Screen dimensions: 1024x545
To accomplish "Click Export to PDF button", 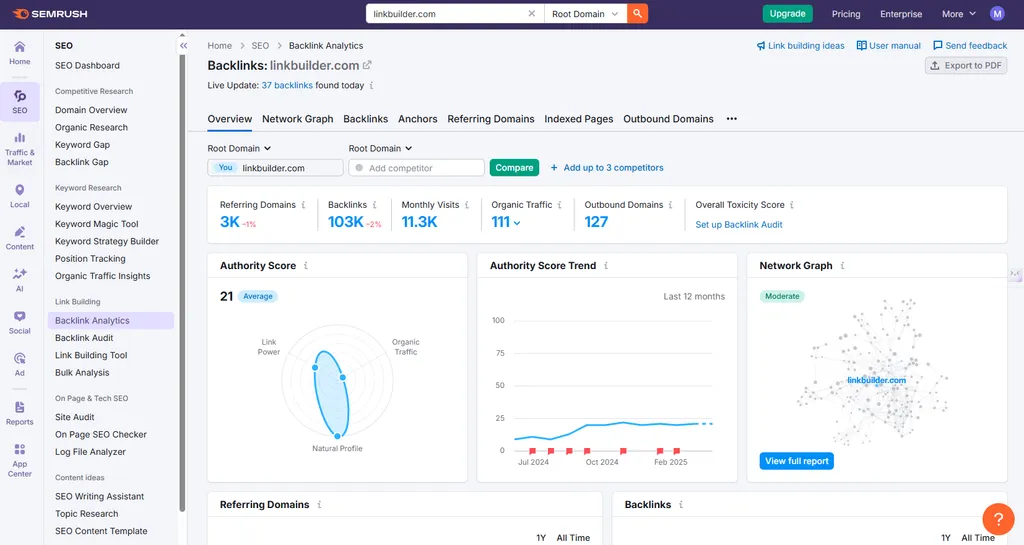I will click(966, 65).
